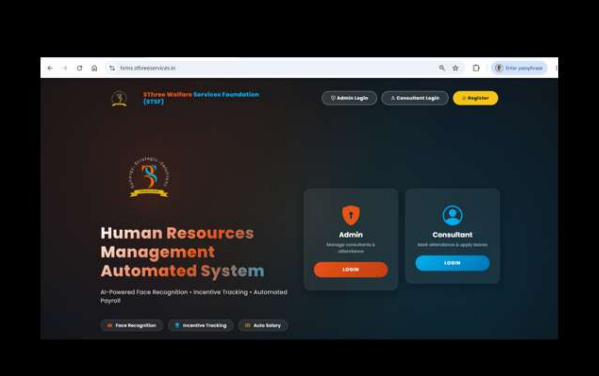Click the large S3 emblem logo
Viewport: 599px width, 376px height.
pos(149,177)
